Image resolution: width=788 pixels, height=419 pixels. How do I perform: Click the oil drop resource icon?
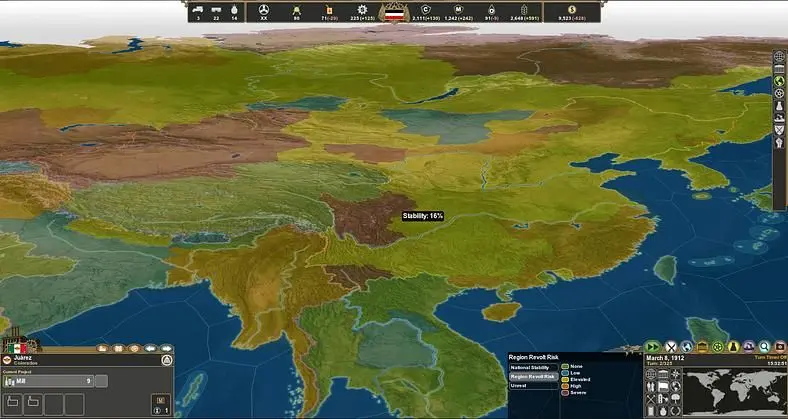[x=490, y=9]
